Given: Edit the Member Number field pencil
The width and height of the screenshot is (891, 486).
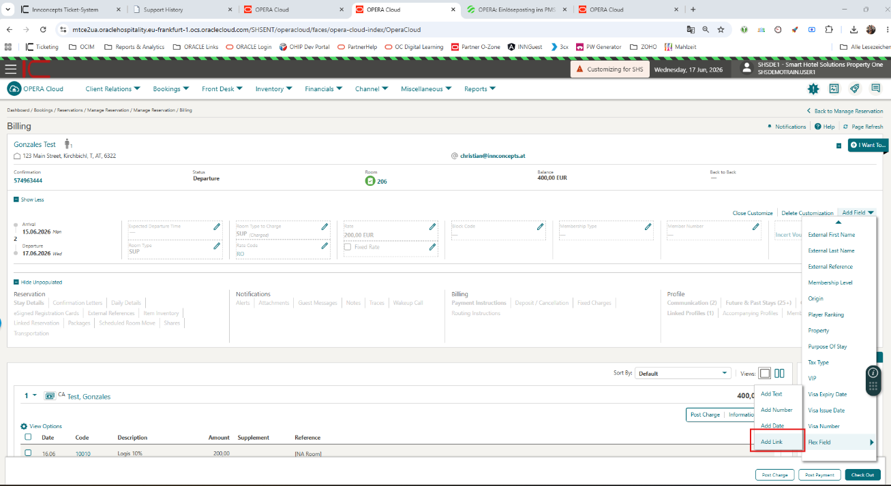Looking at the screenshot, I should 756,227.
